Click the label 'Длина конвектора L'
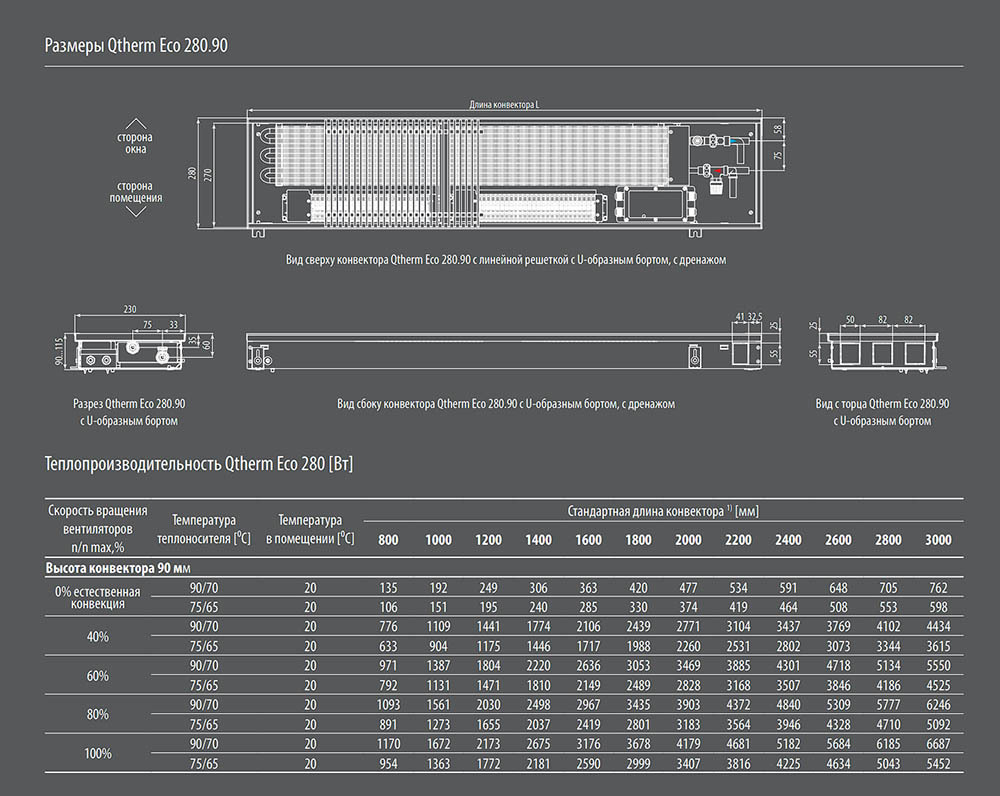This screenshot has height=796, width=1000. pyautogui.click(x=504, y=105)
